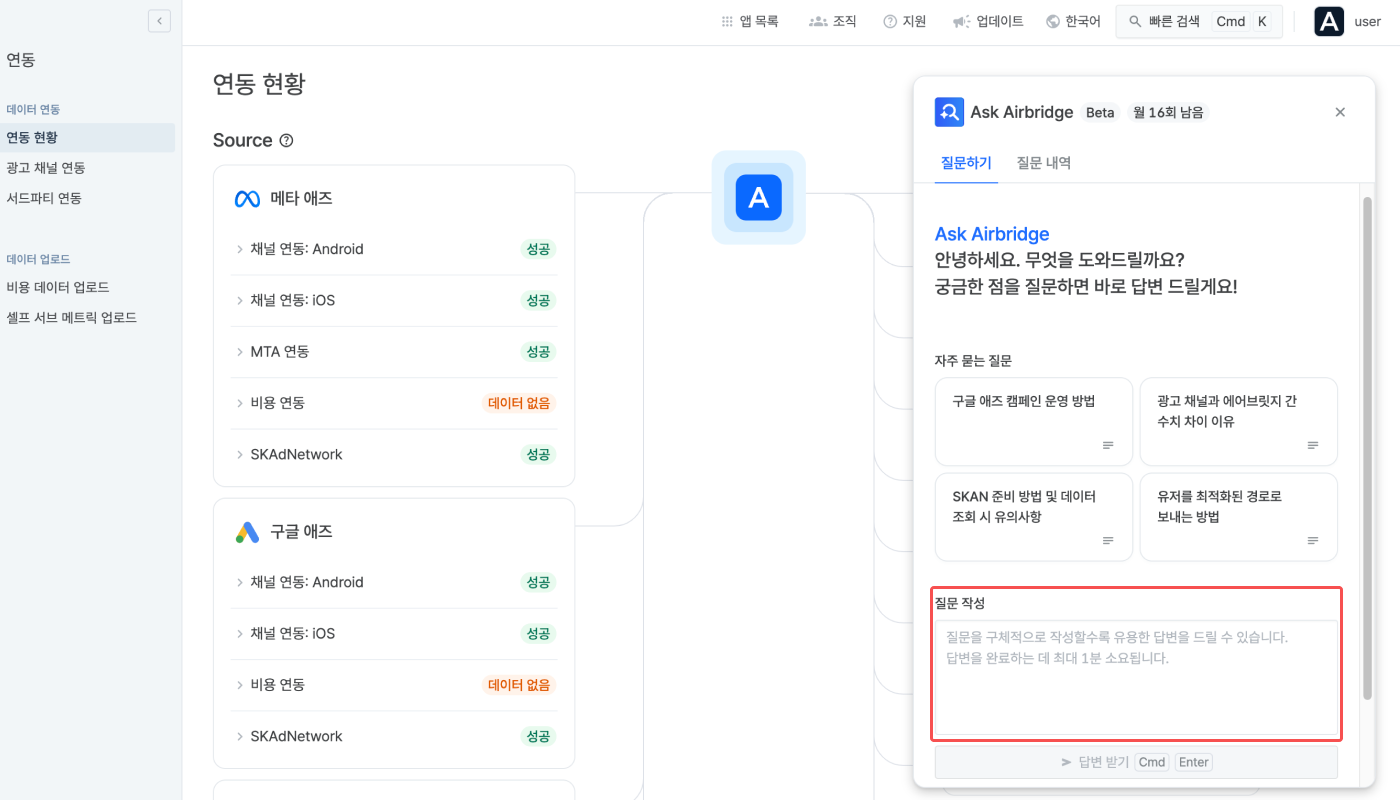
Task: Click the central Airbridge logo node
Action: point(758,197)
